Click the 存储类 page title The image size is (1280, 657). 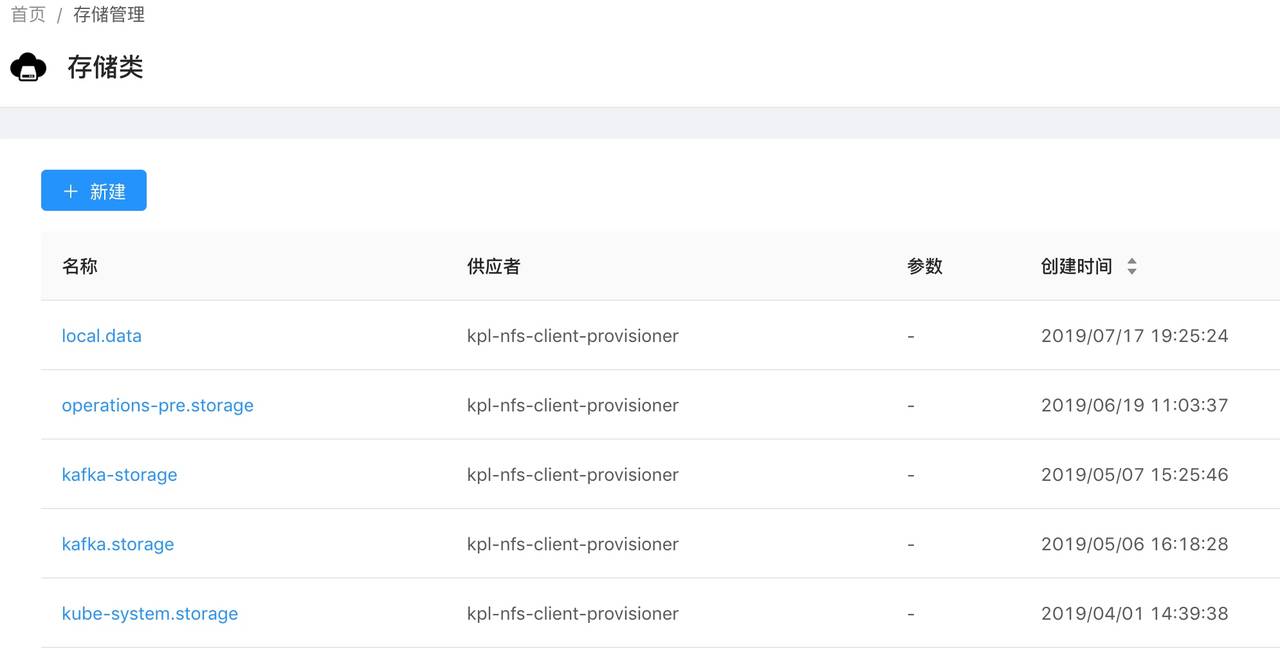105,68
